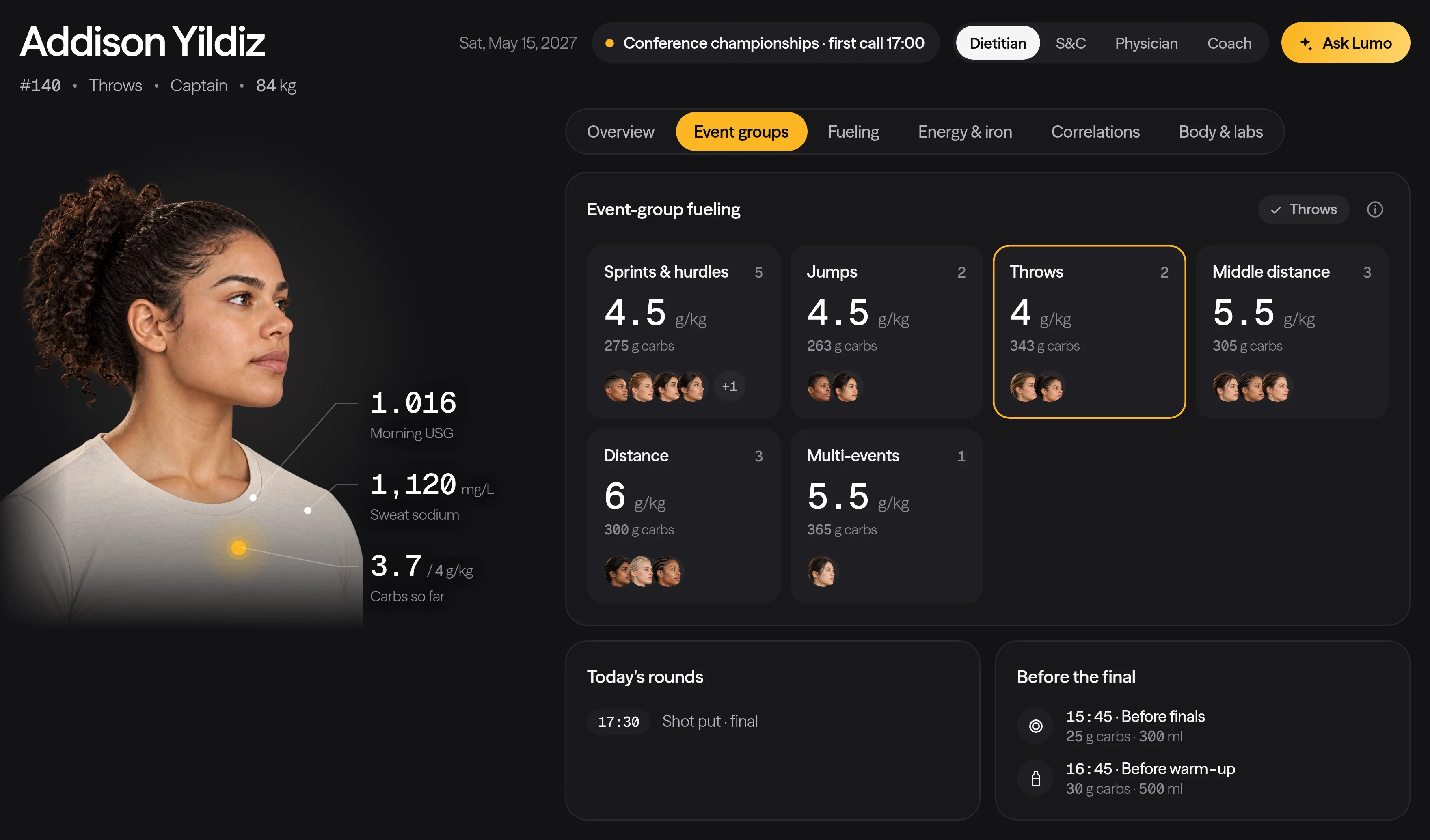Select the highlighted Throws group card
This screenshot has width=1430, height=840.
coord(1089,332)
